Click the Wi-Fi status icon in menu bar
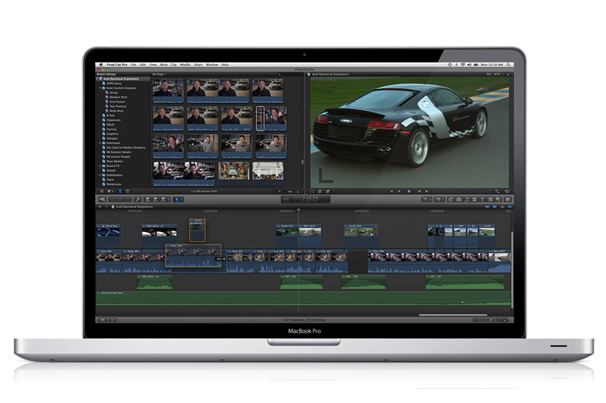Image resolution: width=606 pixels, height=403 pixels. tap(463, 65)
